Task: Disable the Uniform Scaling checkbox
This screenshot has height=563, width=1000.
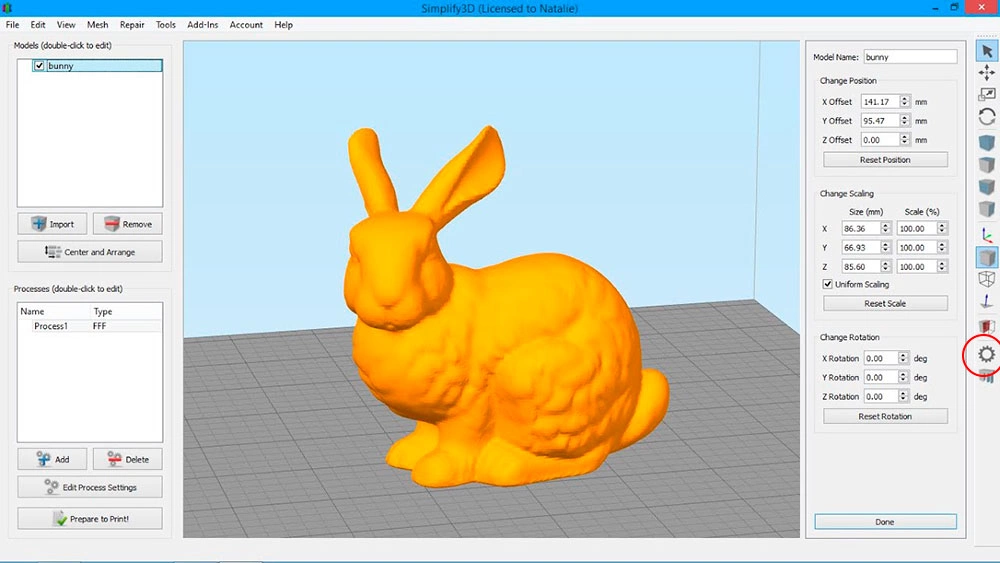Action: 826,285
